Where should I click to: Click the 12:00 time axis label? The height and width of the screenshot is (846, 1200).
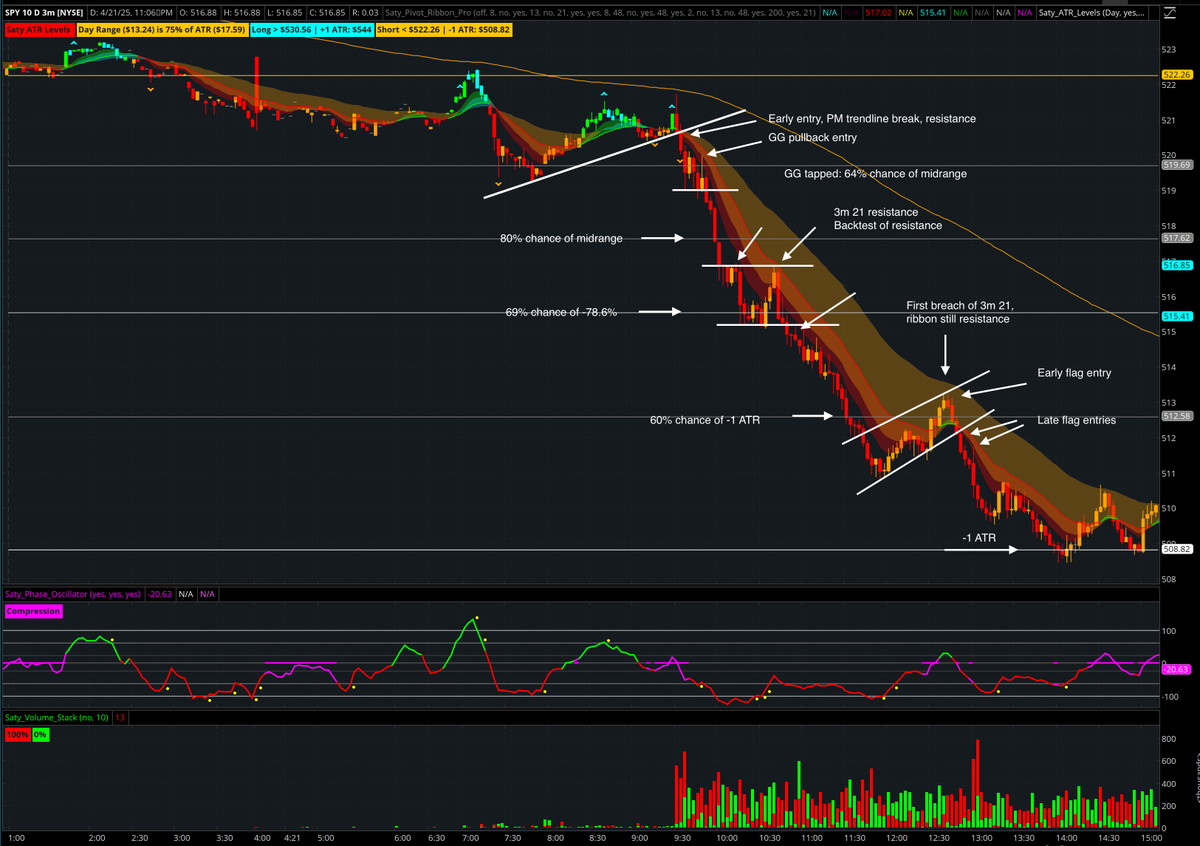point(895,836)
